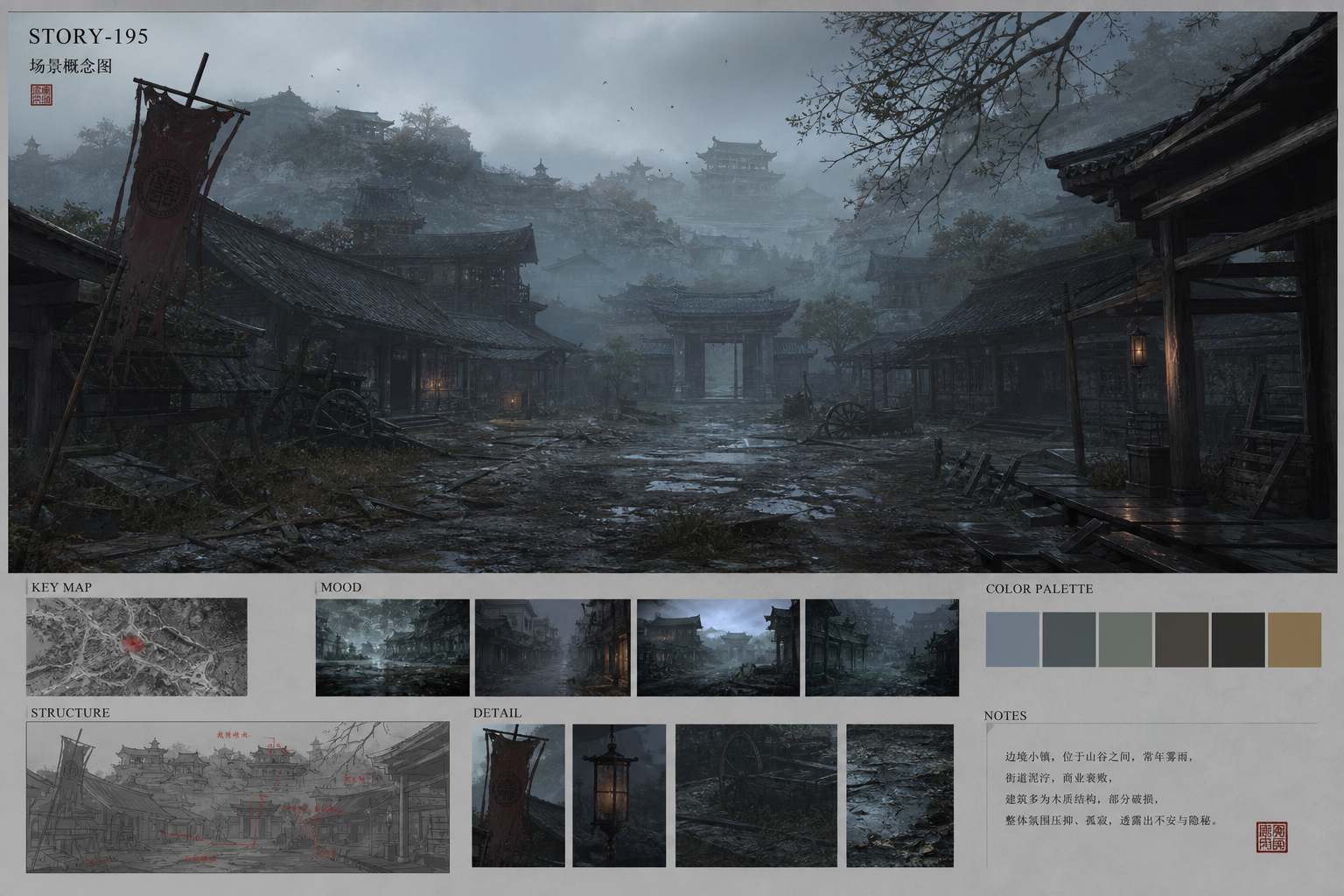Click the COLOR PALETTE heading

pos(1039,589)
